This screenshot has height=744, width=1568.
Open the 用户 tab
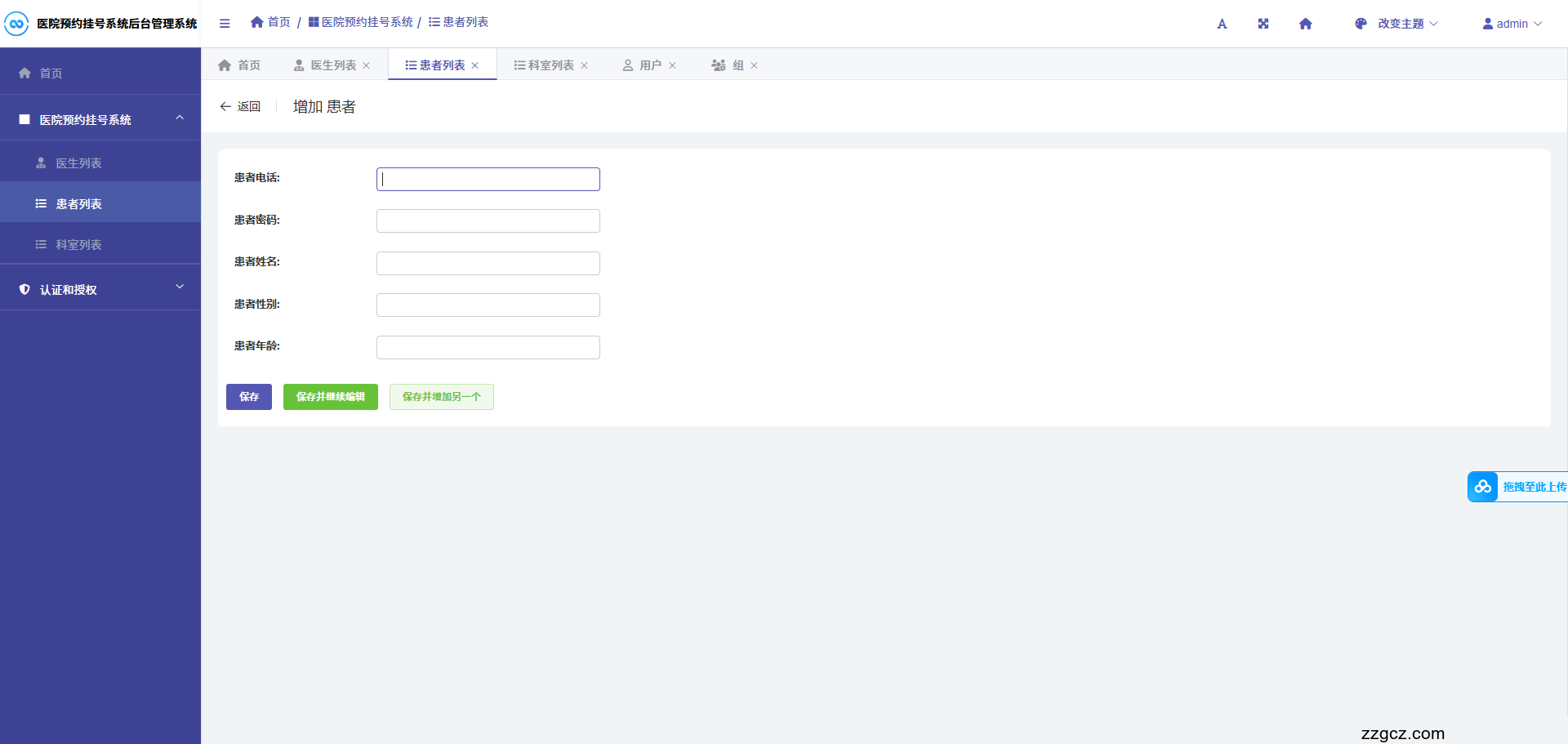pyautogui.click(x=648, y=65)
